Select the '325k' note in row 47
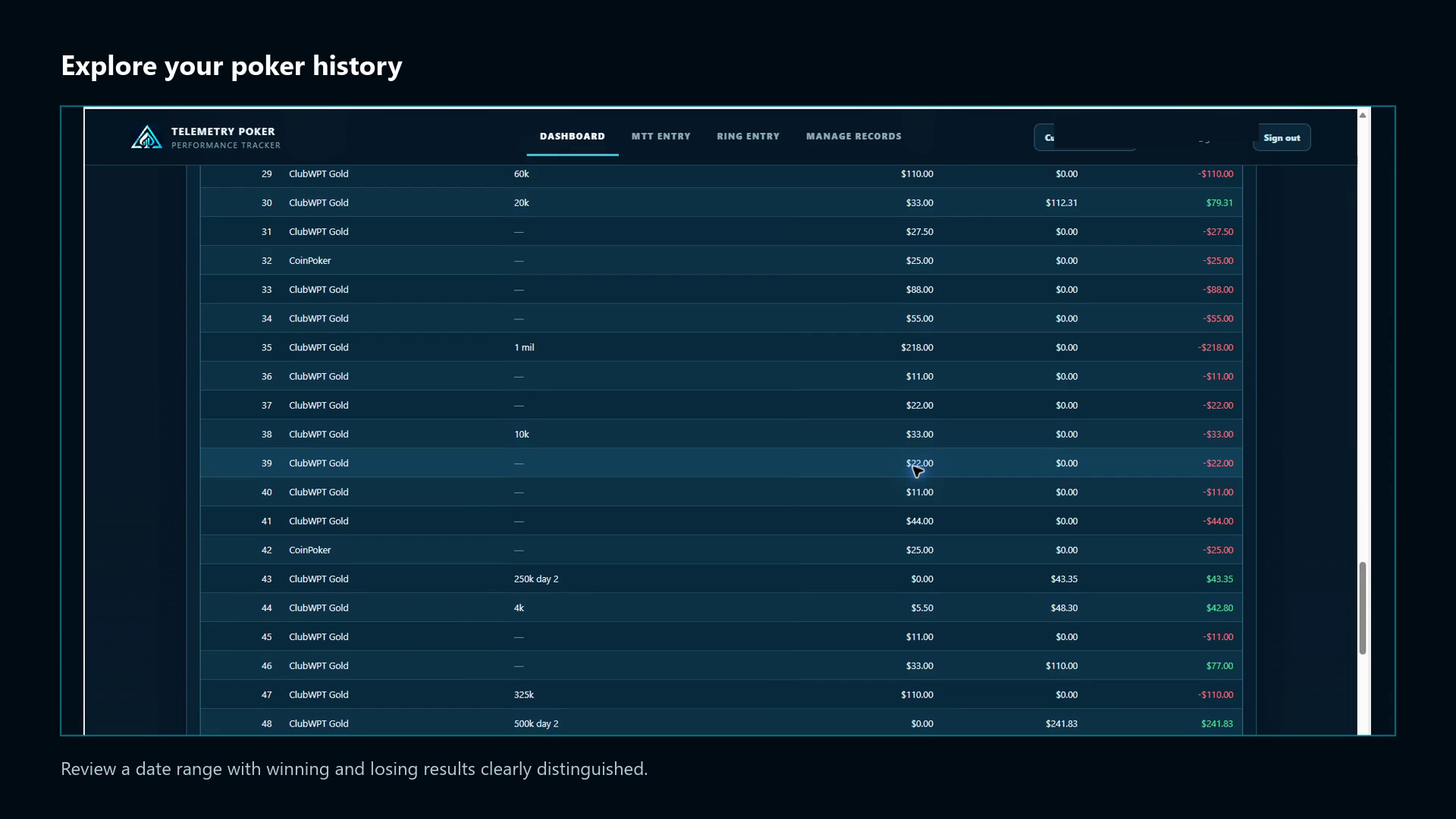This screenshot has height=819, width=1456. 524,695
